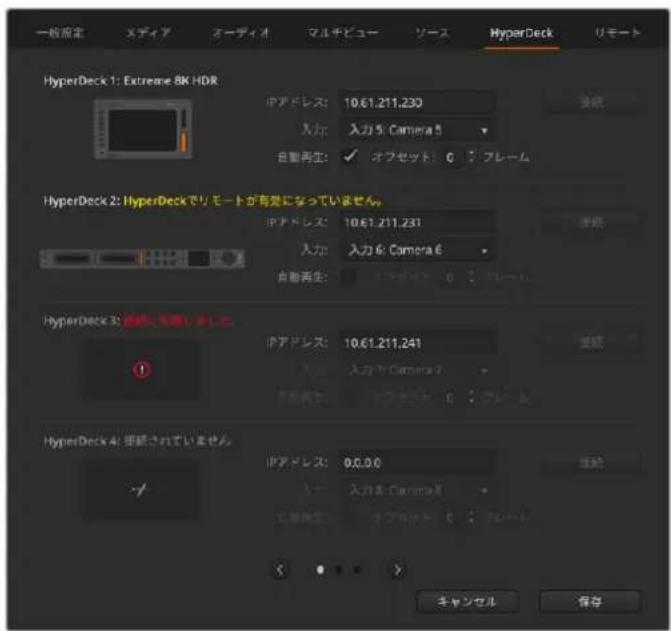Viewport: 671px width, 631px height.
Task: Switch to the メディア tab
Action: [x=148, y=33]
